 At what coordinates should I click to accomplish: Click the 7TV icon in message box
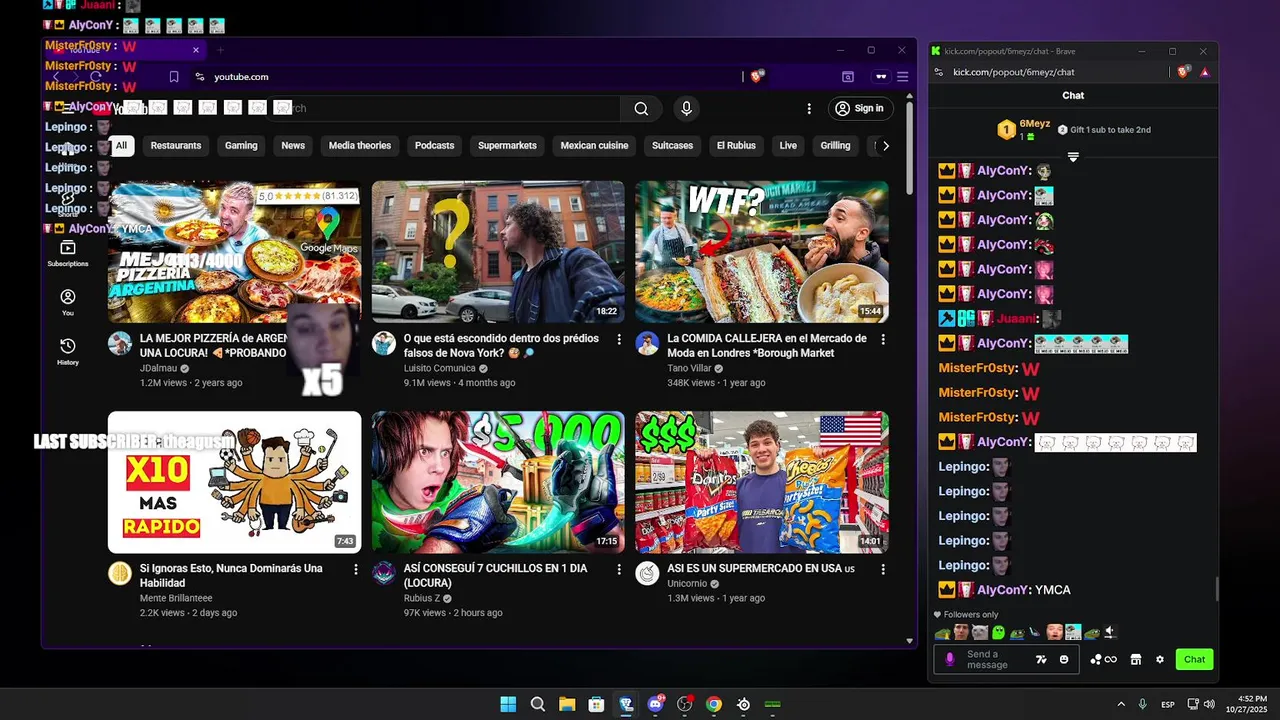click(1041, 659)
